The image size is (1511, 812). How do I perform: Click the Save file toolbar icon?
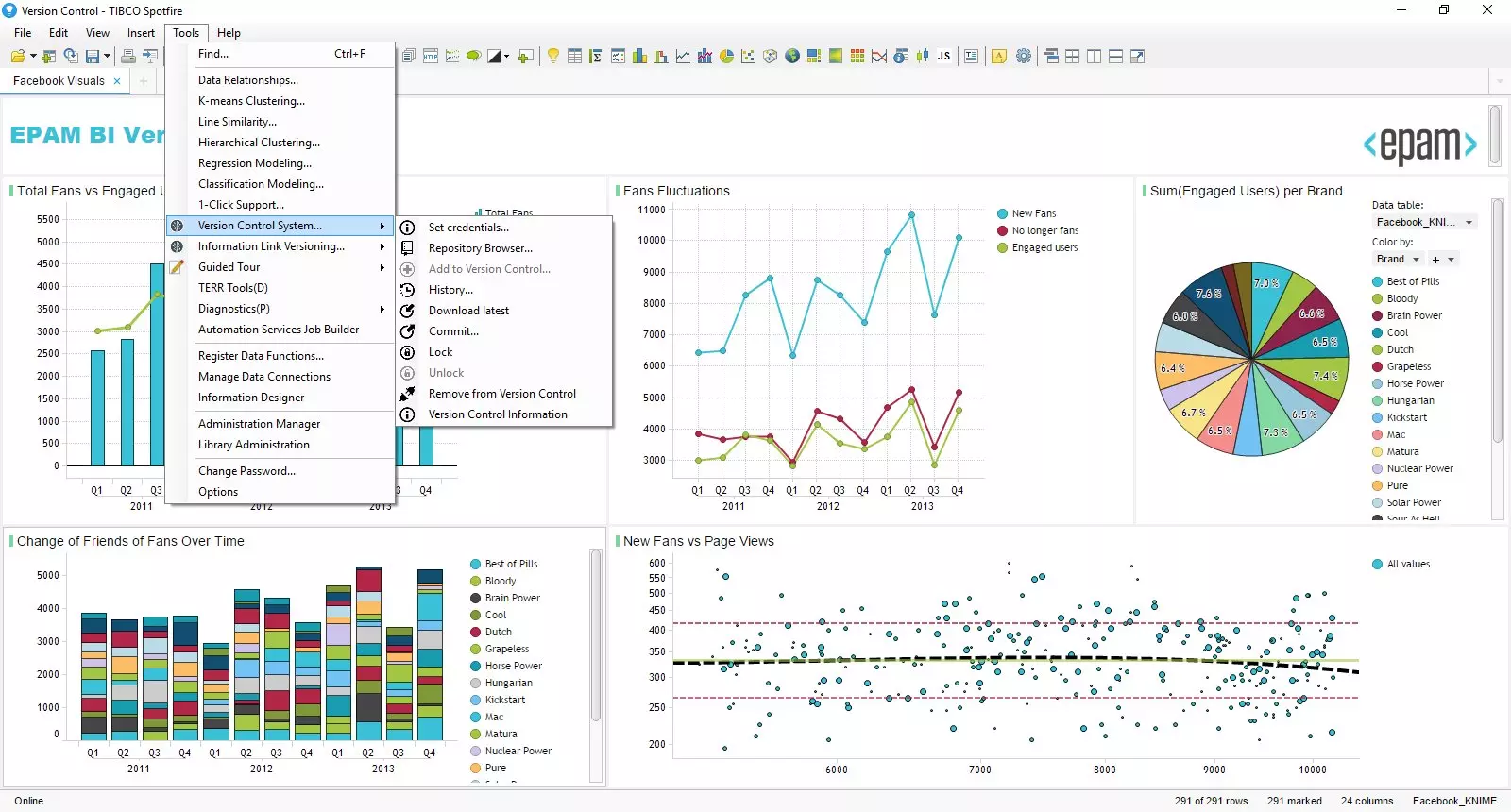pyautogui.click(x=93, y=57)
